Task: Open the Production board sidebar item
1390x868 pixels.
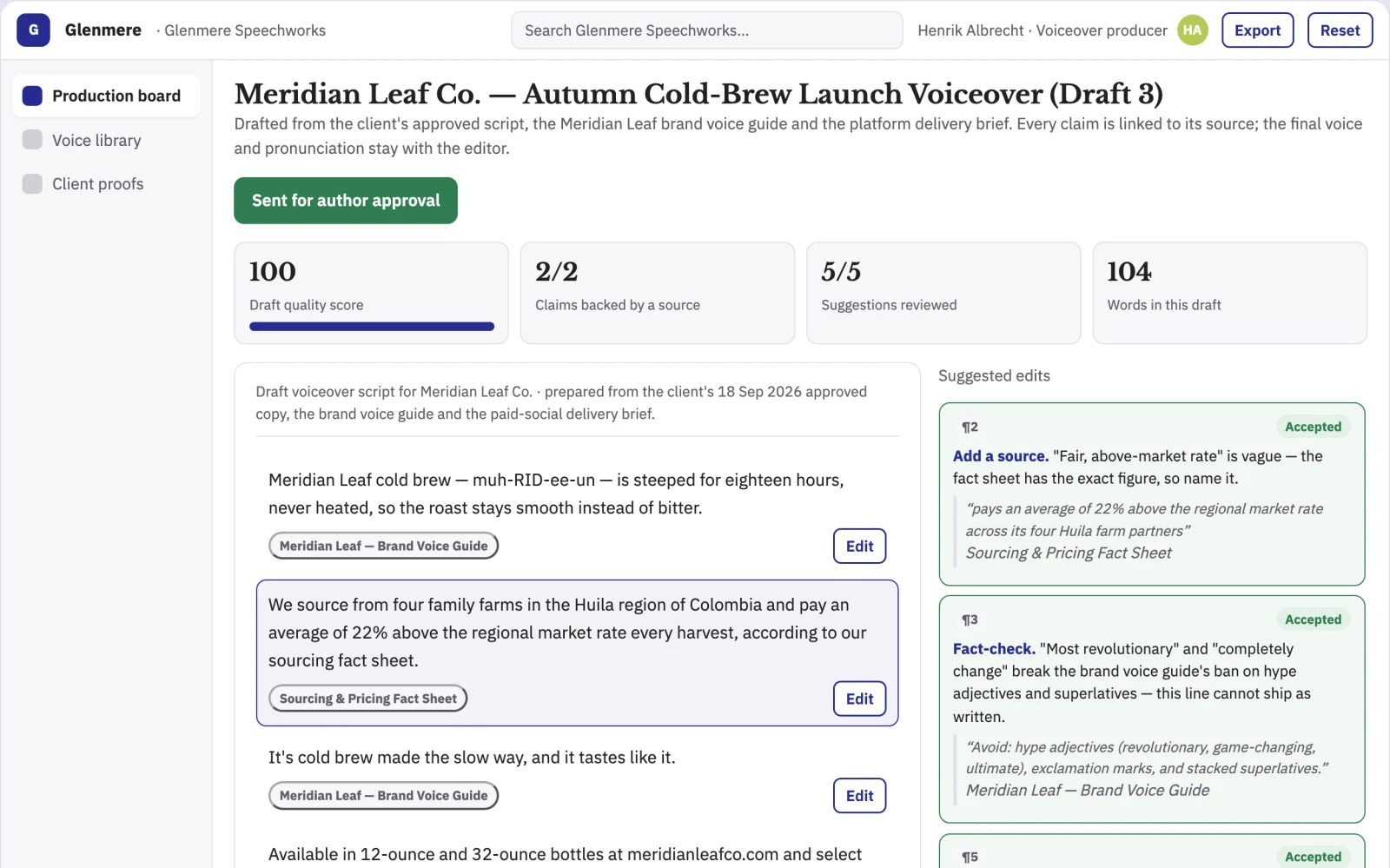Action: (106, 96)
